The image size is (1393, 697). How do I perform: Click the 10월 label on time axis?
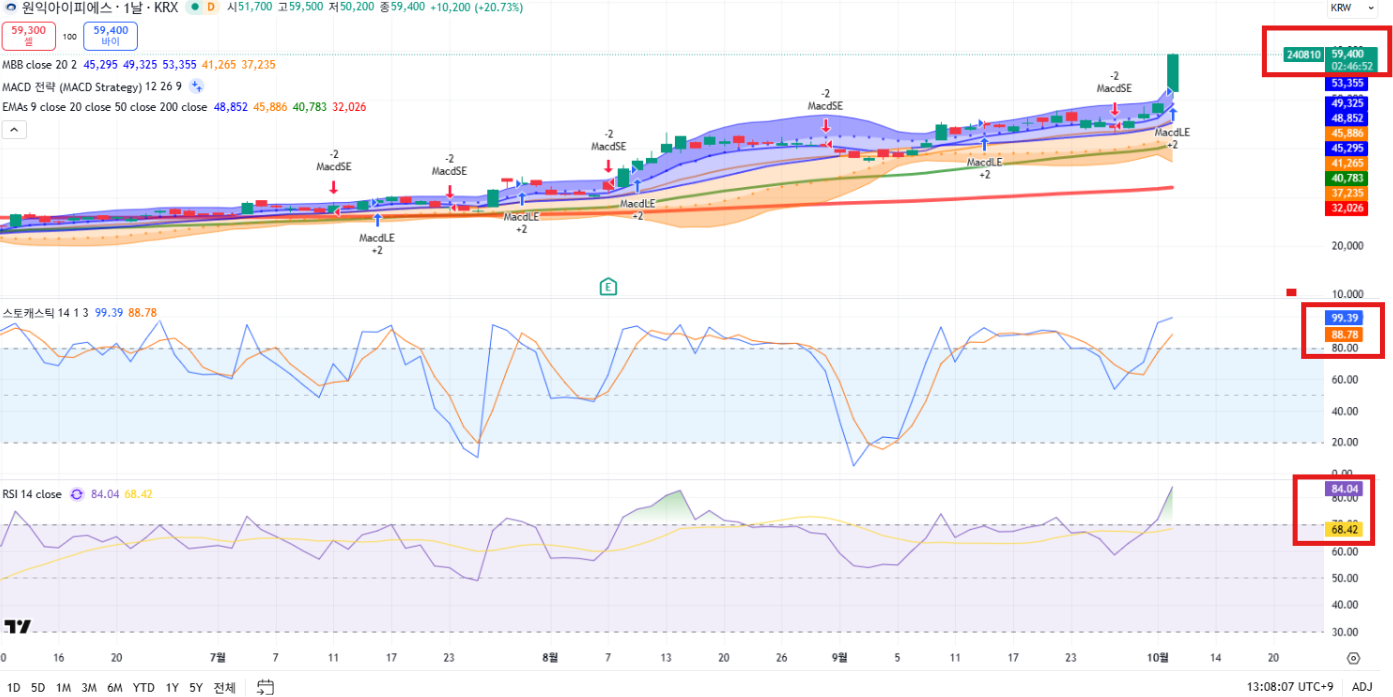coord(1158,657)
